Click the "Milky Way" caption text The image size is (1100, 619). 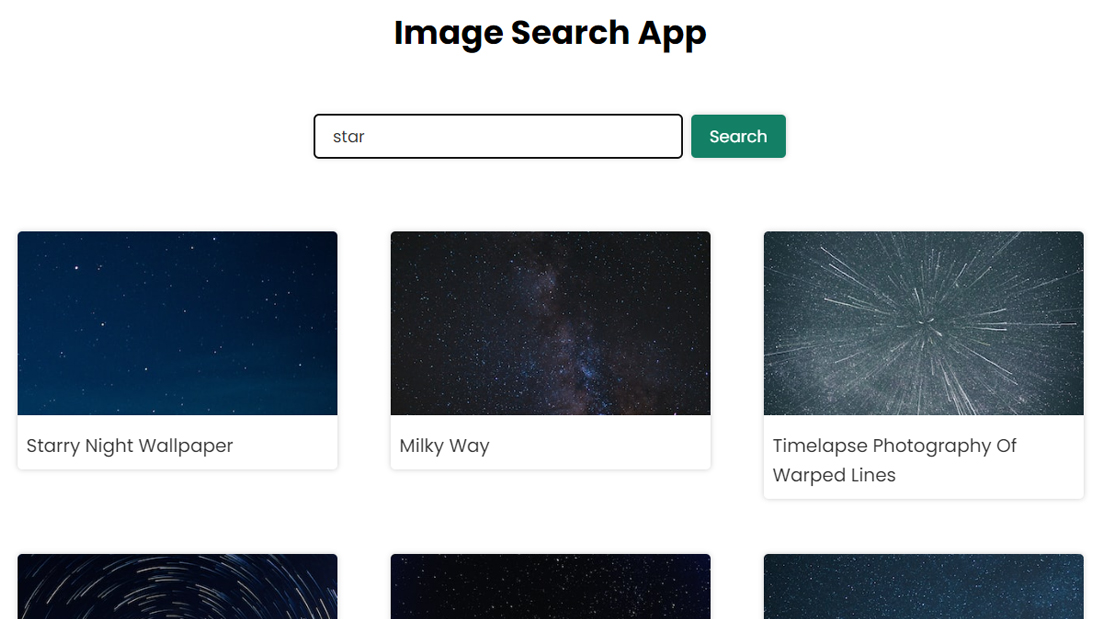pos(444,446)
